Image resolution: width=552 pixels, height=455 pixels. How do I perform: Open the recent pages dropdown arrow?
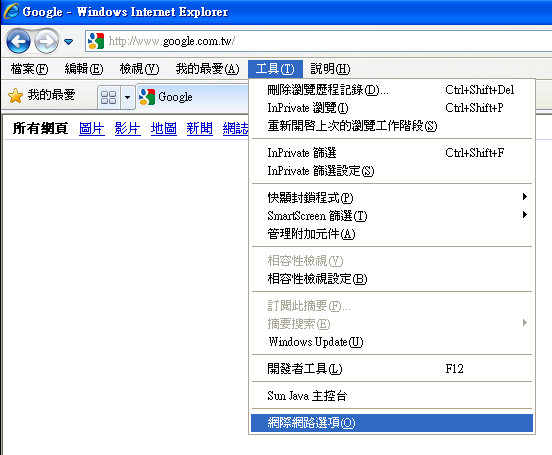click(x=69, y=42)
